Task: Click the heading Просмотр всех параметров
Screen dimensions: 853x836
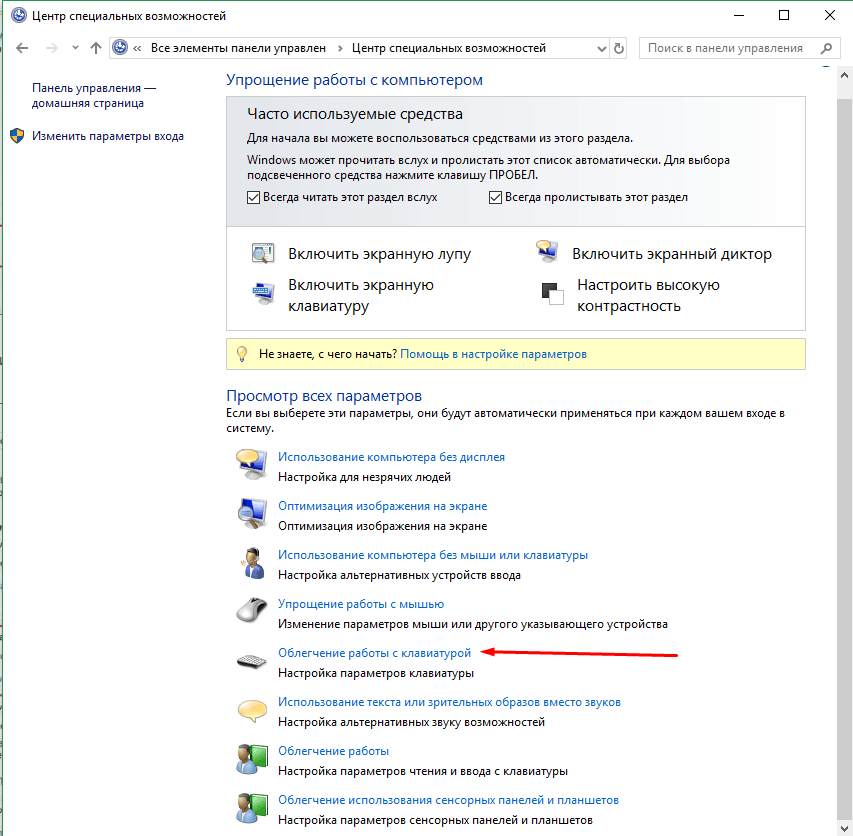Action: 324,395
